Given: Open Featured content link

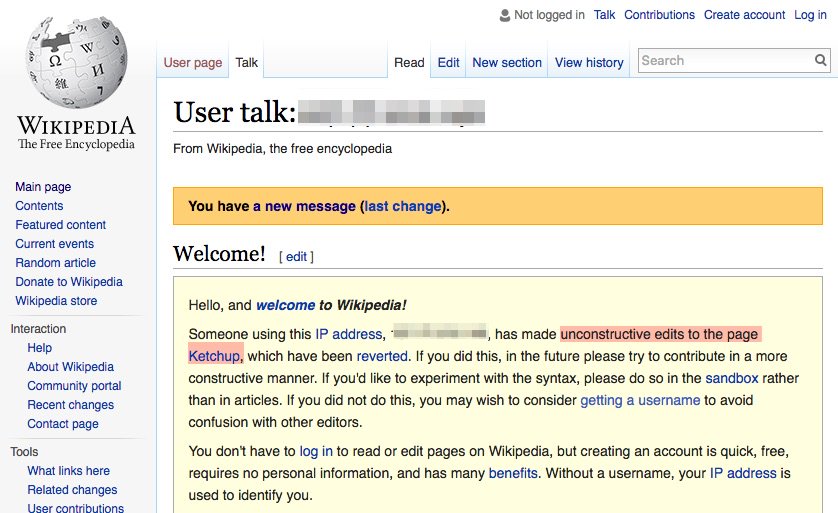Looking at the screenshot, I should coord(60,225).
